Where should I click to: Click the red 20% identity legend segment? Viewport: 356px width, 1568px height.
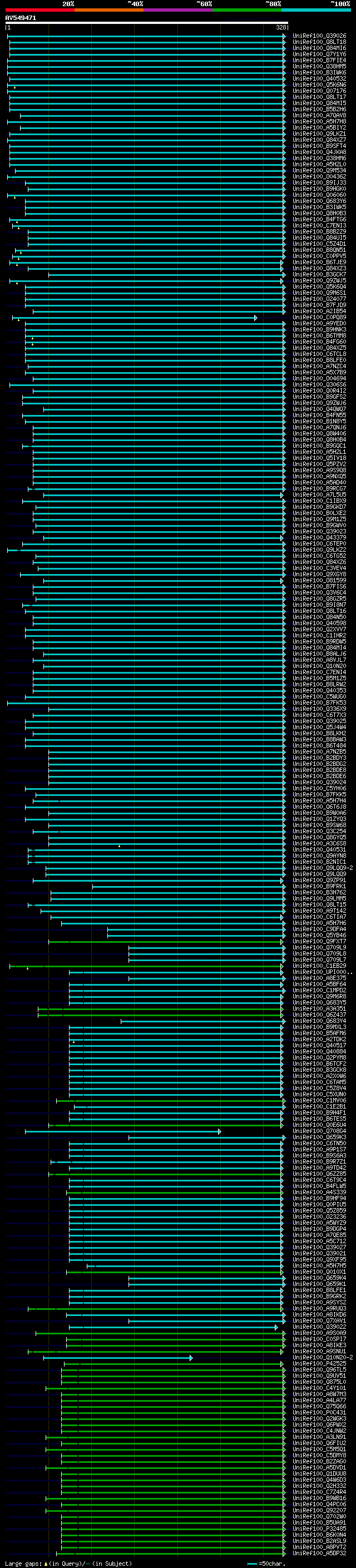pyautogui.click(x=39, y=10)
